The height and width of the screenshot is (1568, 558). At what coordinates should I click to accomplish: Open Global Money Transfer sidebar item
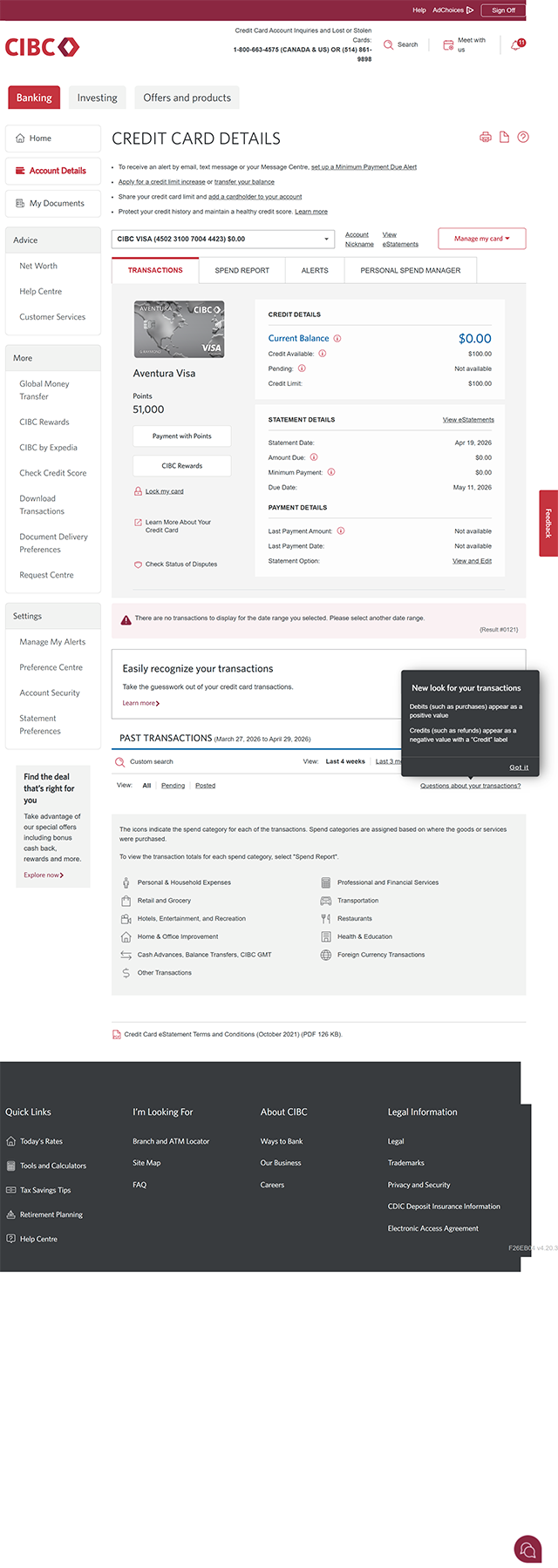[44, 390]
